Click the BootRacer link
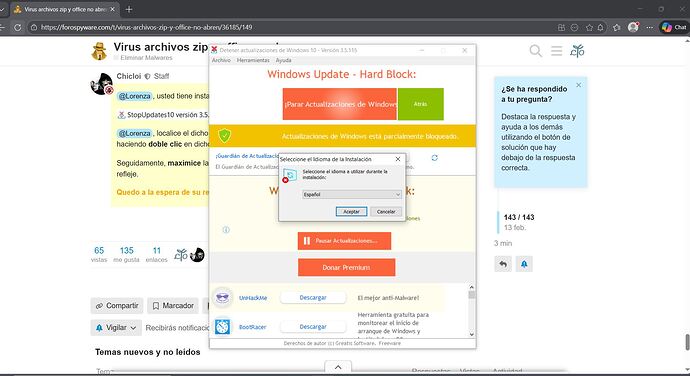 point(253,327)
